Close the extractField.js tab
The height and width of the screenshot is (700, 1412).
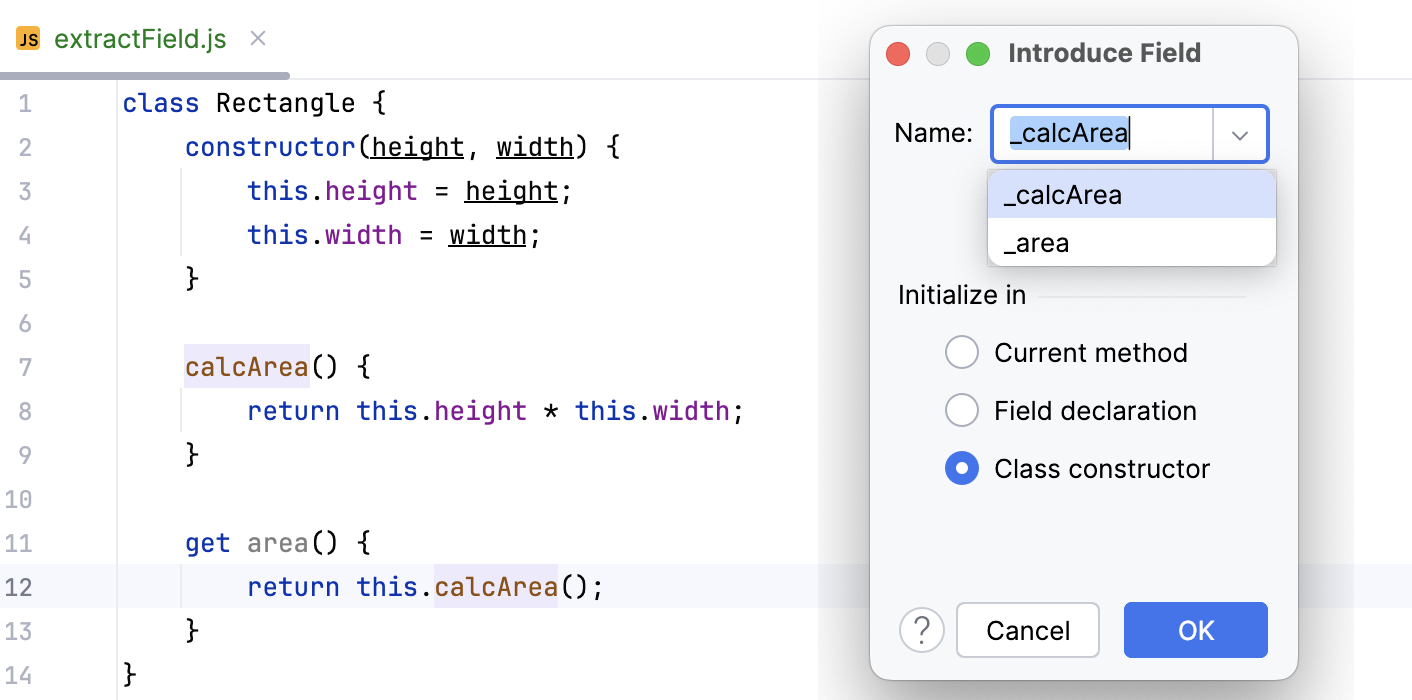click(257, 39)
